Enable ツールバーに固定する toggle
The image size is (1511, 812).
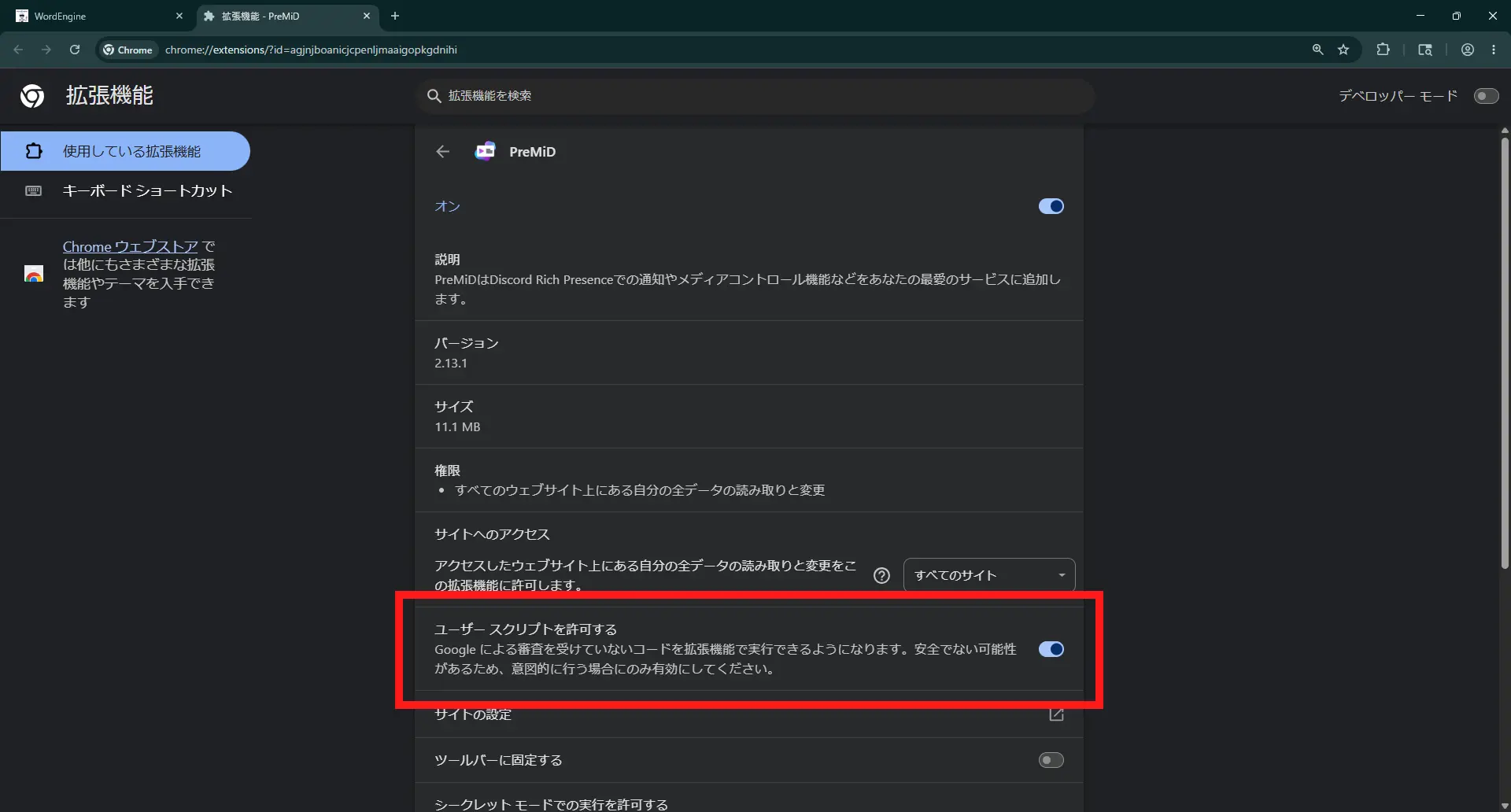(x=1051, y=760)
